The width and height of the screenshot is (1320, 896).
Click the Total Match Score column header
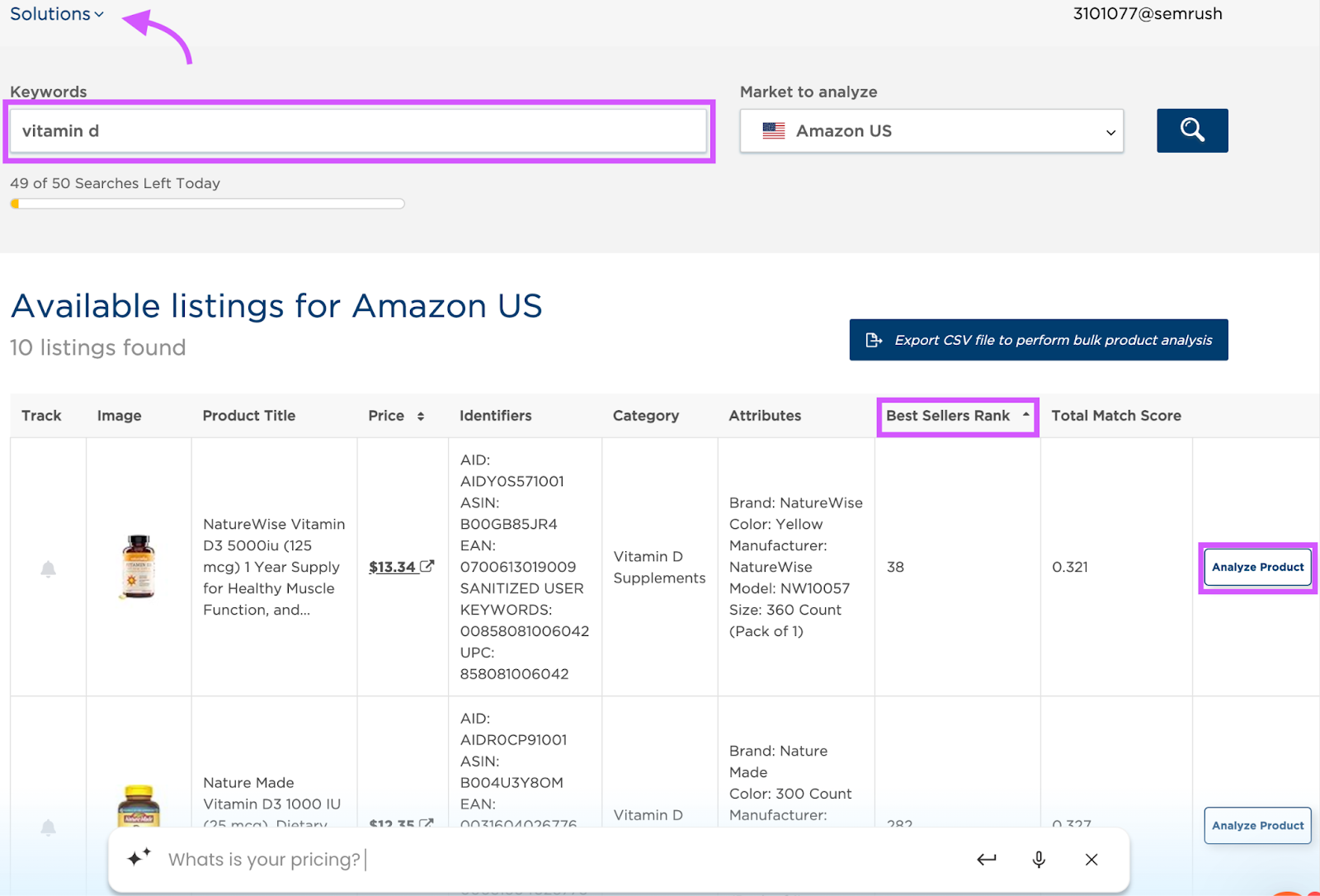point(1116,416)
